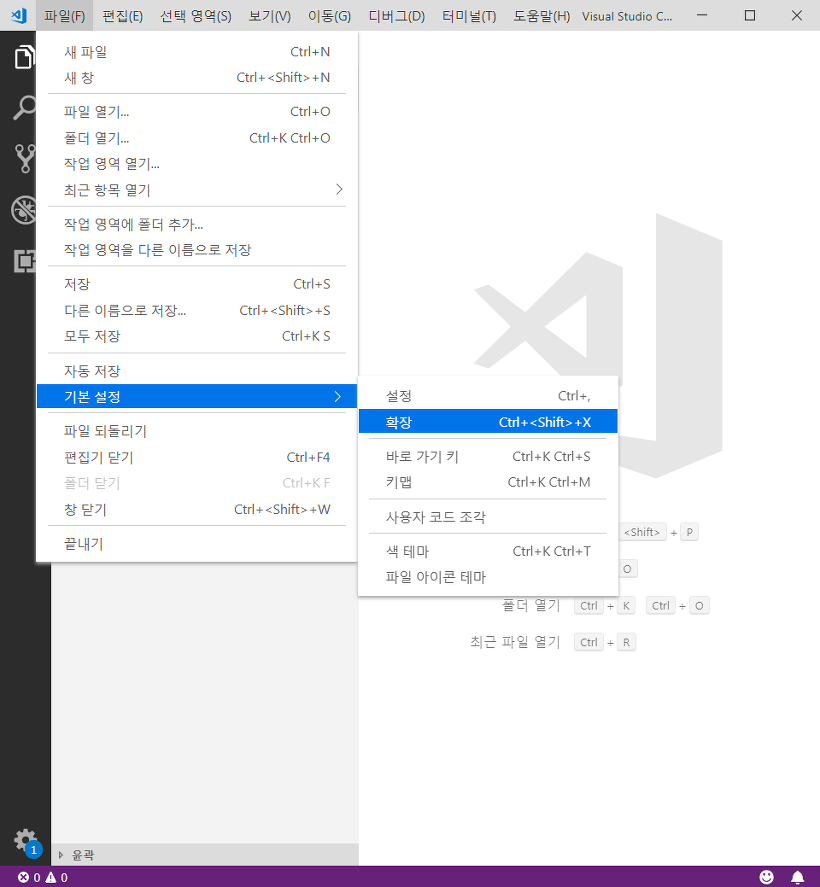Select 작업 영역에 폴더 추가... item
This screenshot has width=820, height=887.
click(197, 224)
